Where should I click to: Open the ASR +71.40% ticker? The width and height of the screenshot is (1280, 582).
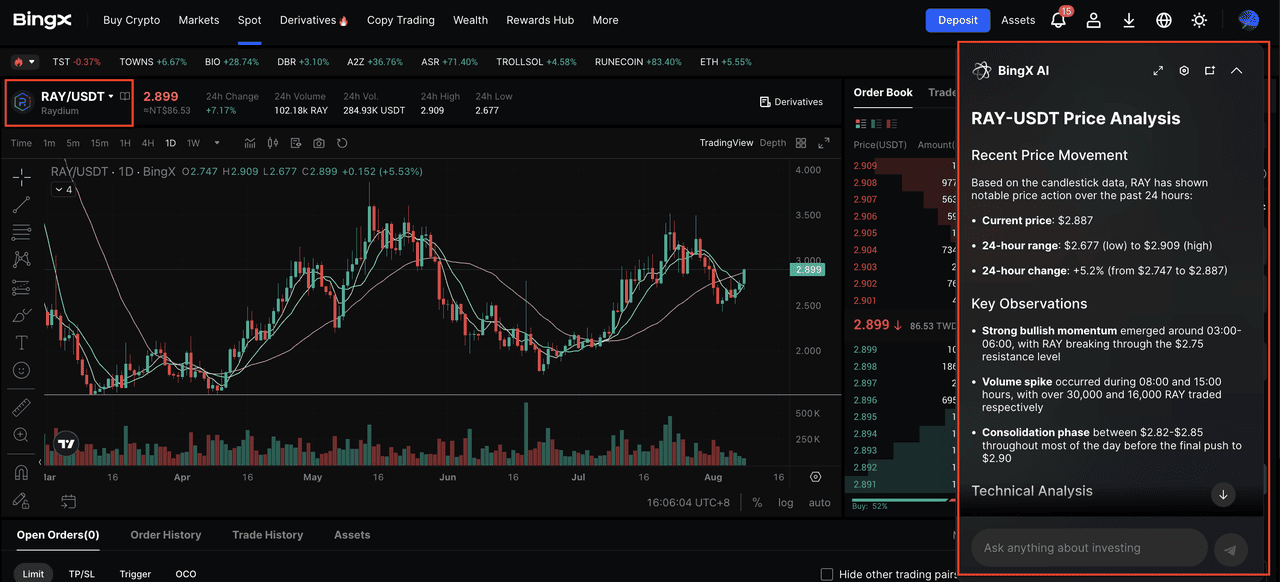click(451, 62)
